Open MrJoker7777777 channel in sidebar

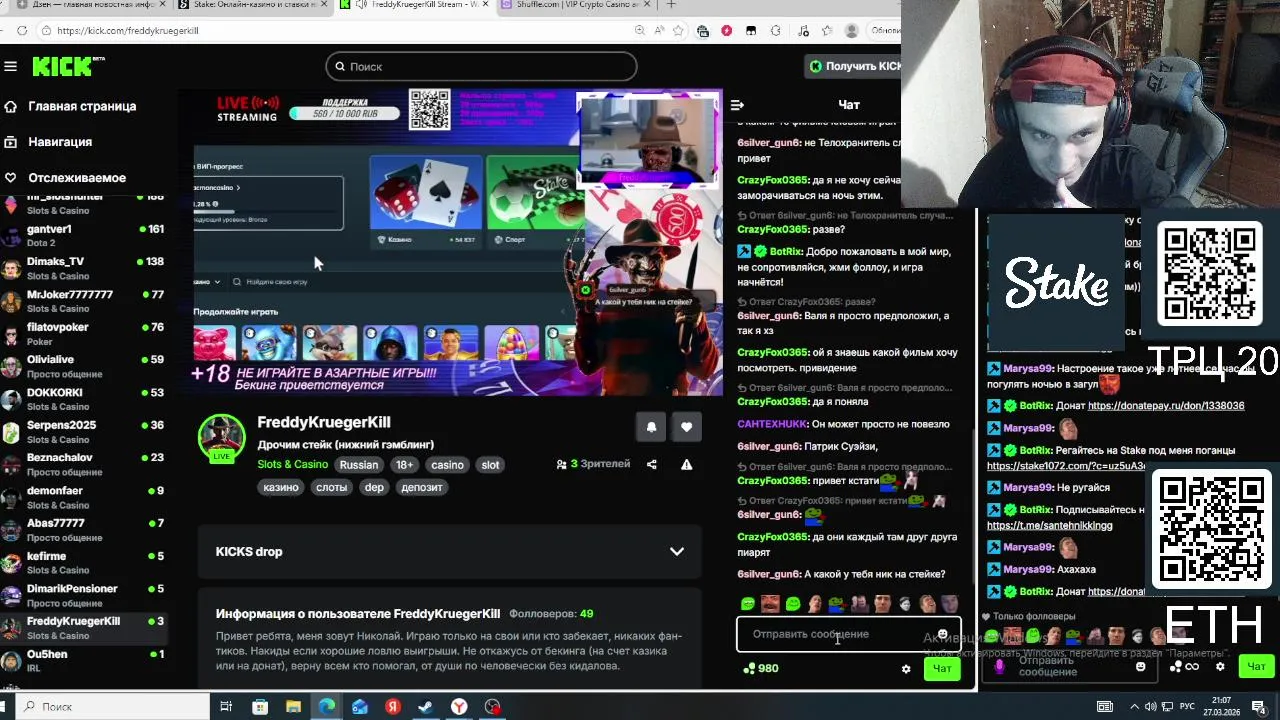(x=83, y=300)
